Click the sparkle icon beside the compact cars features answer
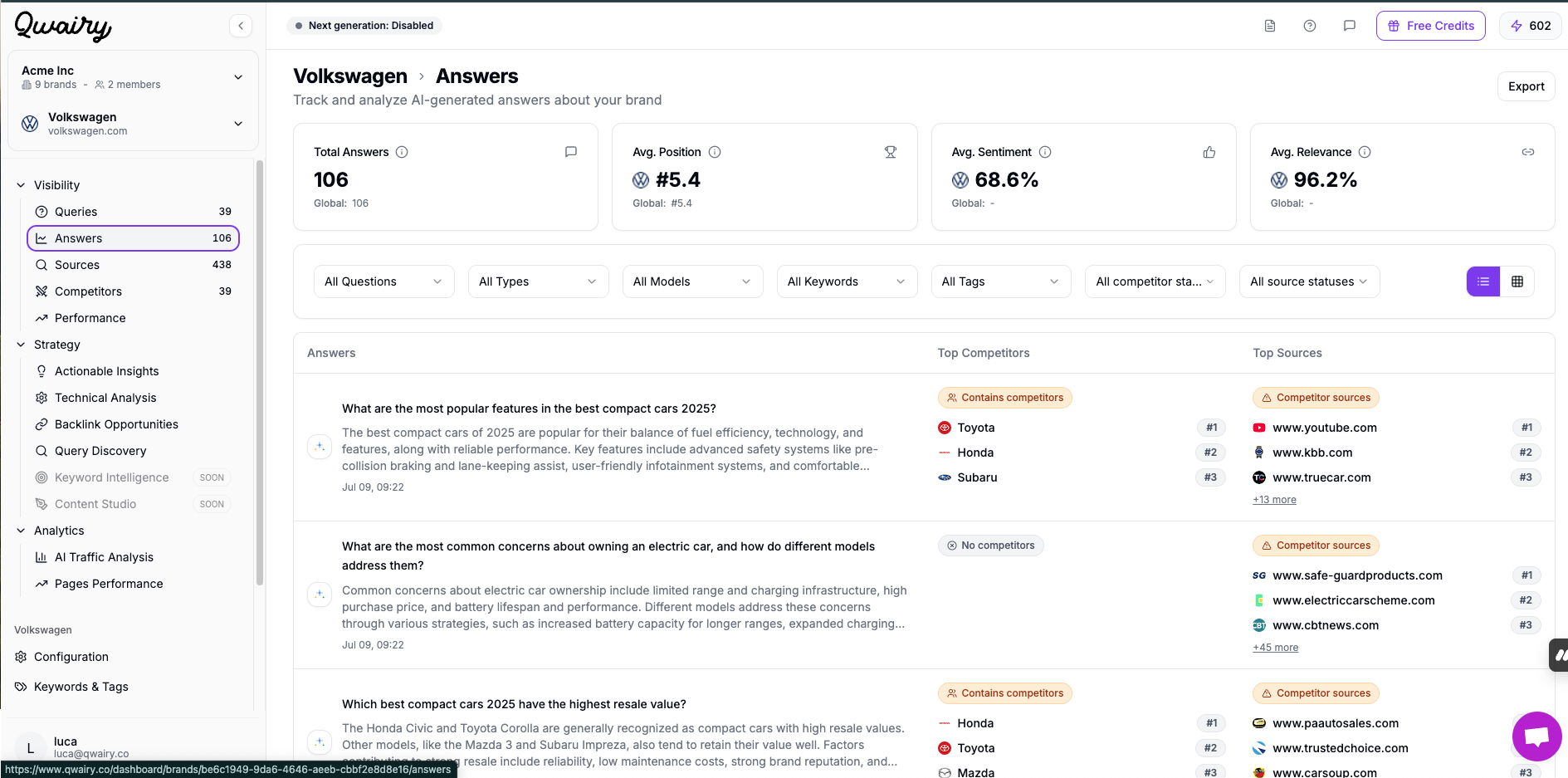The width and height of the screenshot is (1568, 778). (320, 447)
